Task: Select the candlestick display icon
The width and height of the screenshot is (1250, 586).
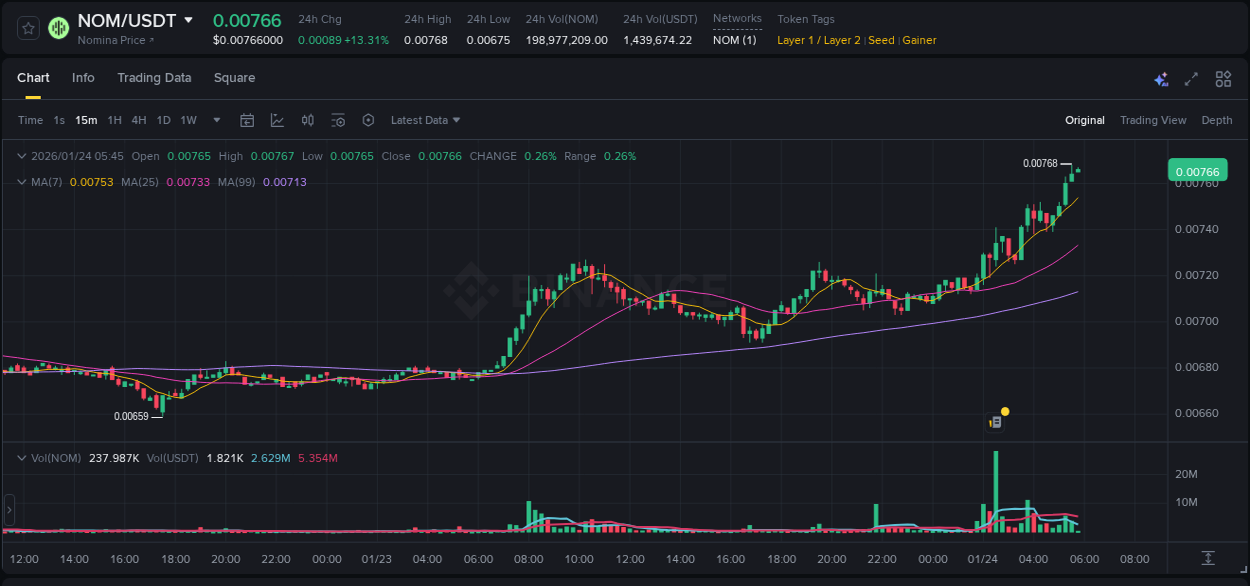Action: point(308,119)
